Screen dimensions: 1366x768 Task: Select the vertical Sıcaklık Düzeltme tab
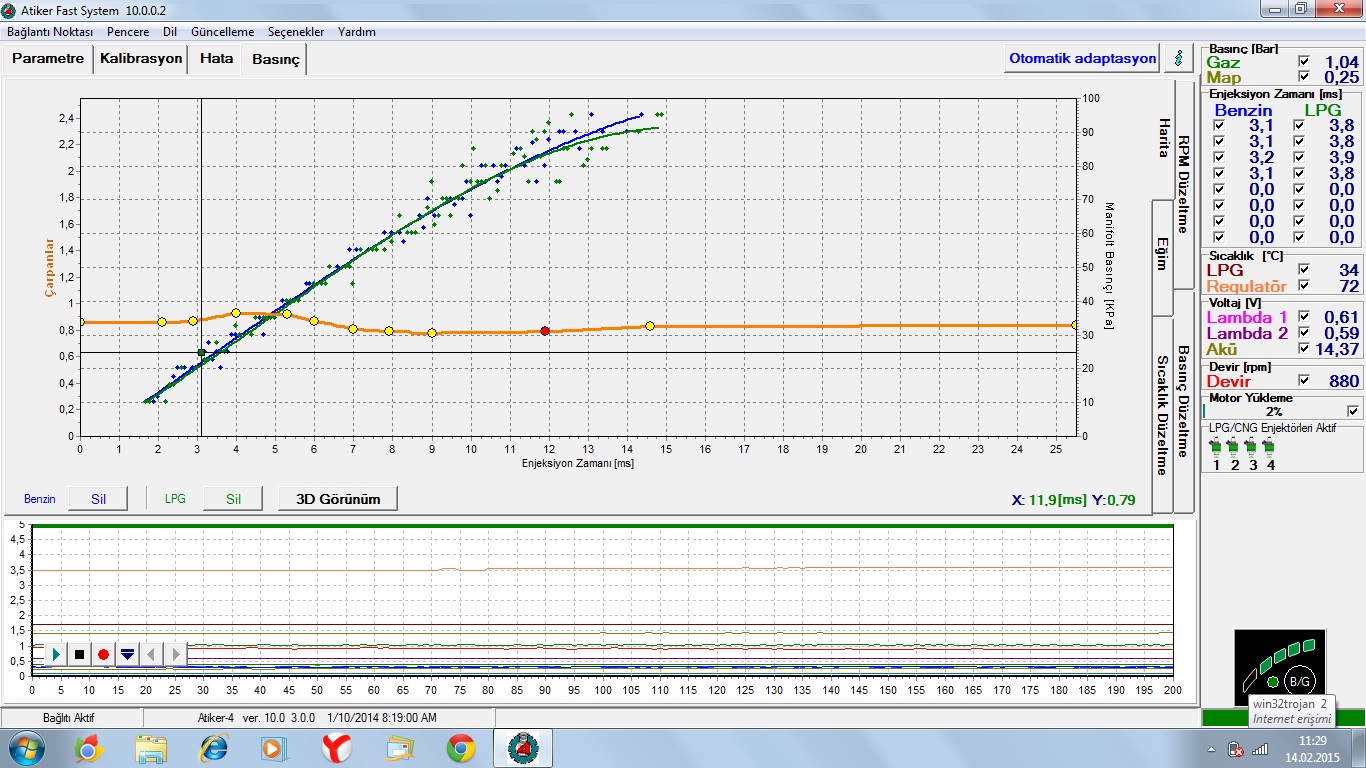click(1163, 415)
